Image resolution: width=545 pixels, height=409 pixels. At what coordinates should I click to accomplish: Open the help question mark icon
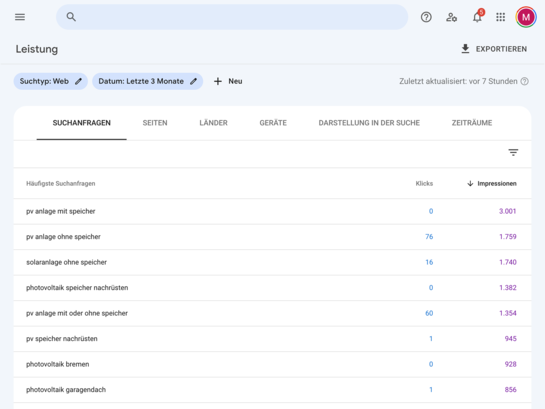(426, 17)
